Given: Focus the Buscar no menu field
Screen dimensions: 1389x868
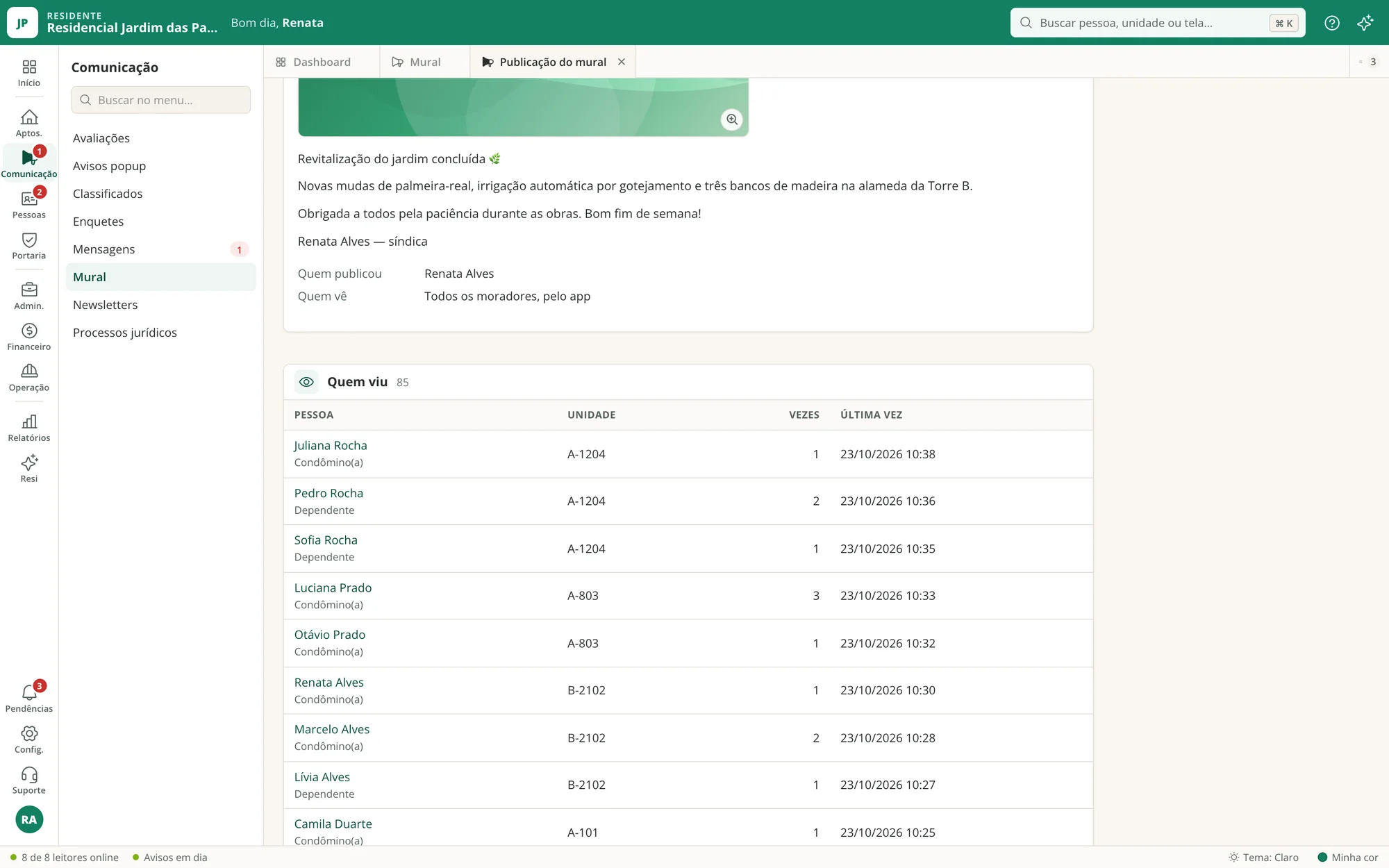Looking at the screenshot, I should (160, 100).
